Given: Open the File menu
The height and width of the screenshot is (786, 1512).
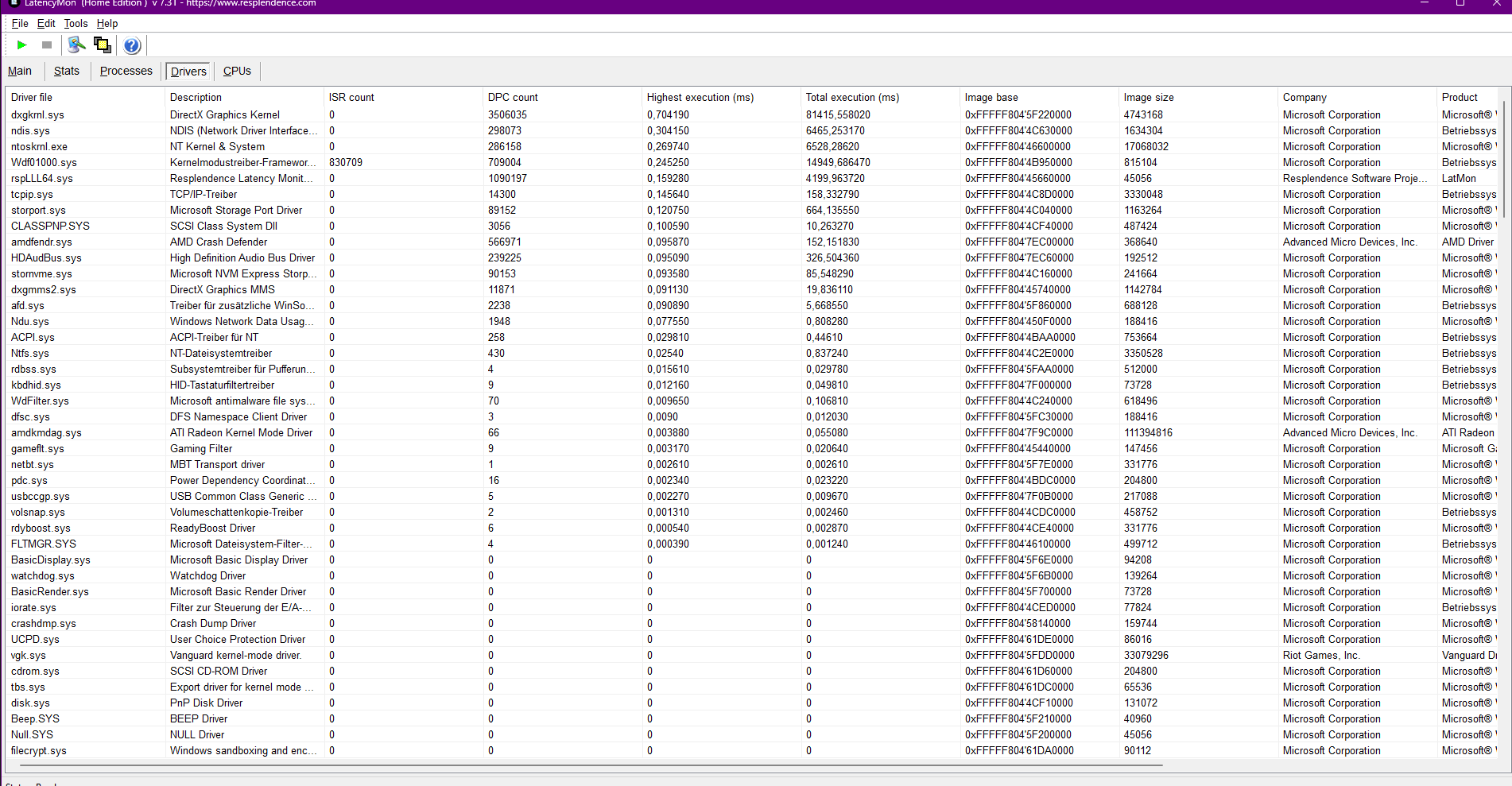Looking at the screenshot, I should click(x=20, y=24).
